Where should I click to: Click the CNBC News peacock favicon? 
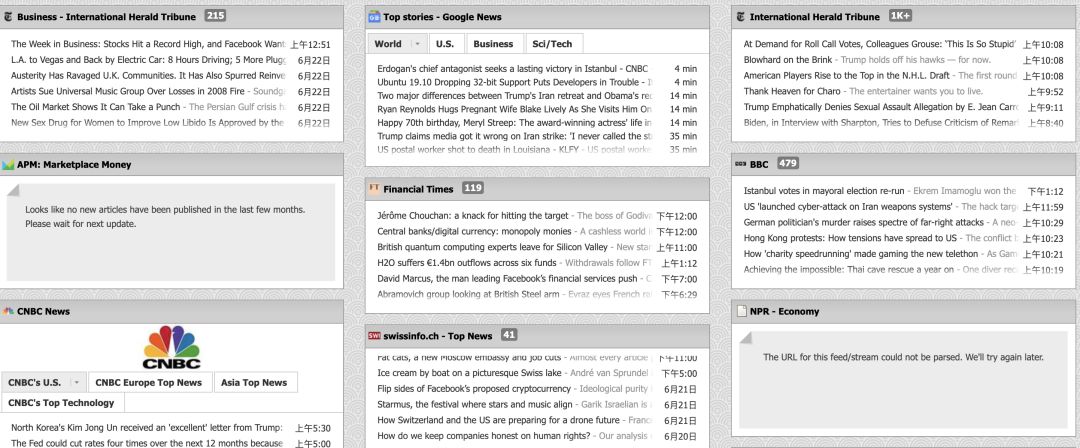(8, 311)
